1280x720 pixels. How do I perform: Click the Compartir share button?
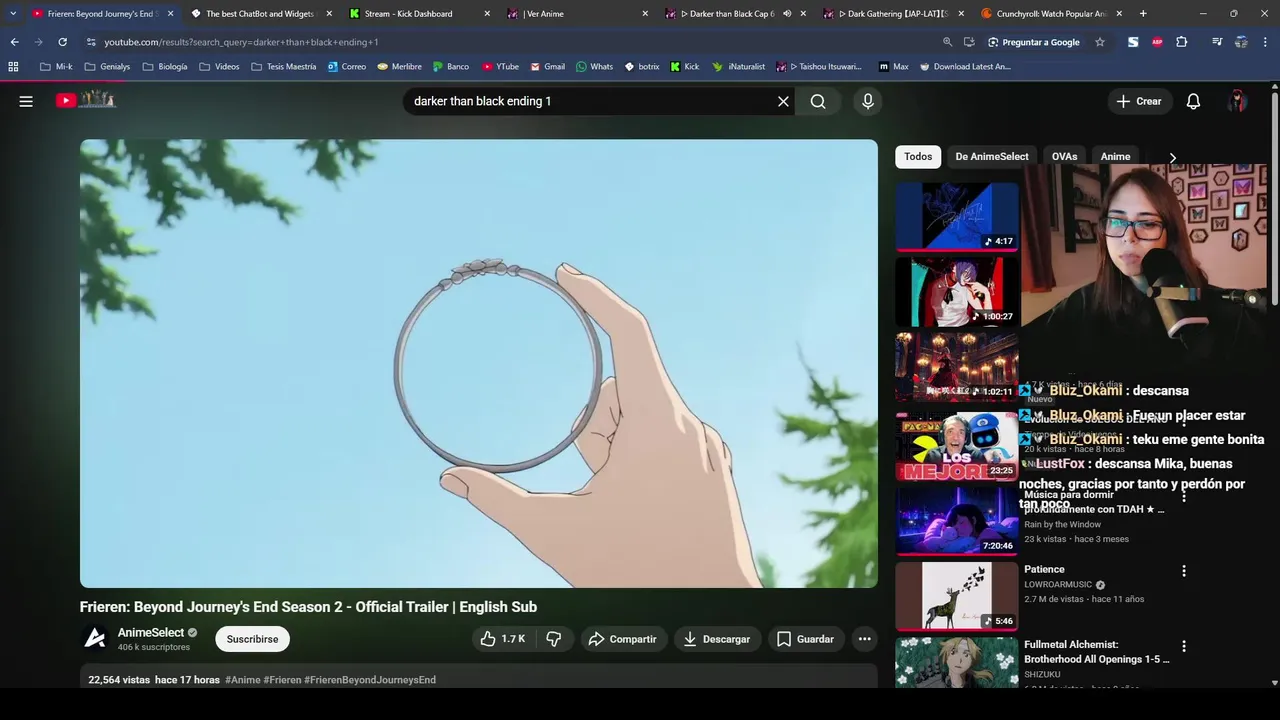[x=622, y=639]
